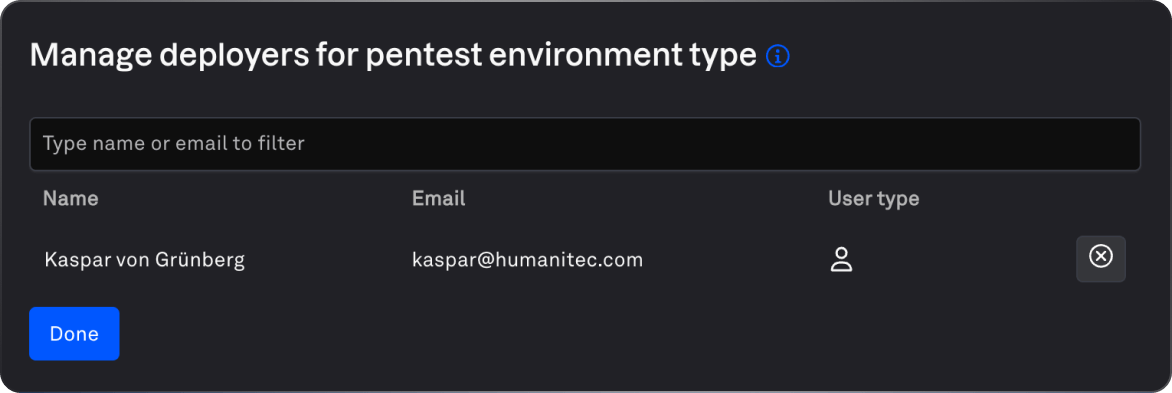Click the 'Manage deployers for pentest environment type' title
The height and width of the screenshot is (393, 1172).
point(393,56)
